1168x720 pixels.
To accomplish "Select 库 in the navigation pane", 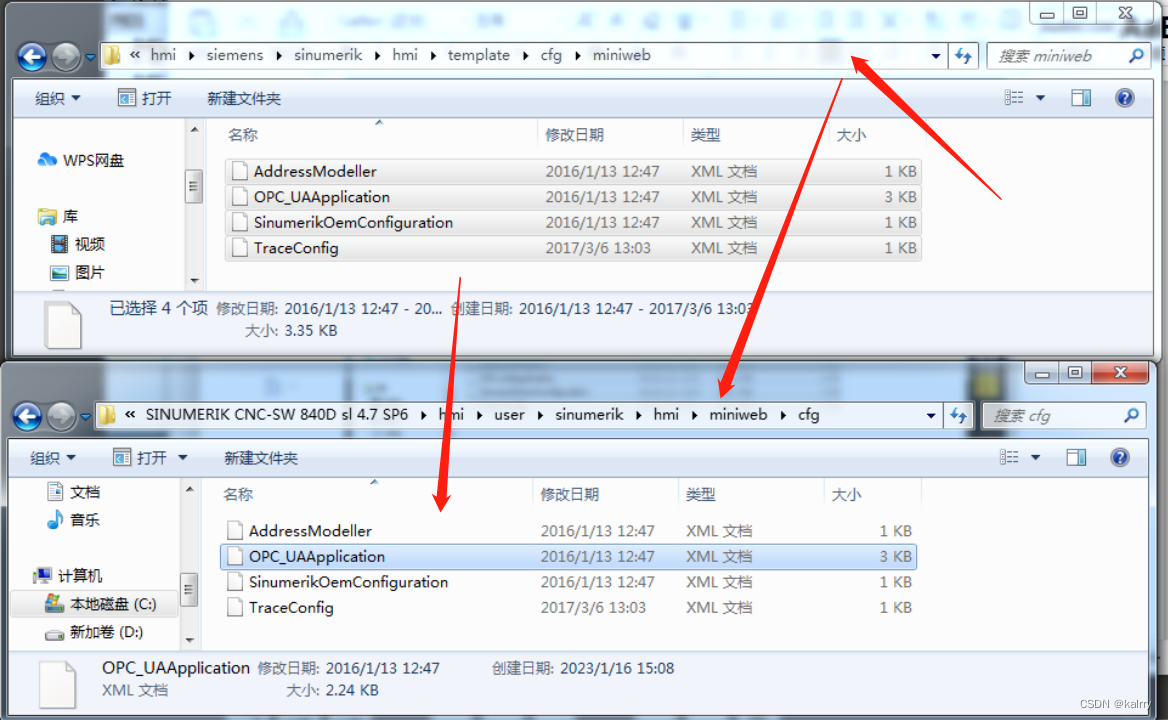I will tap(58, 216).
